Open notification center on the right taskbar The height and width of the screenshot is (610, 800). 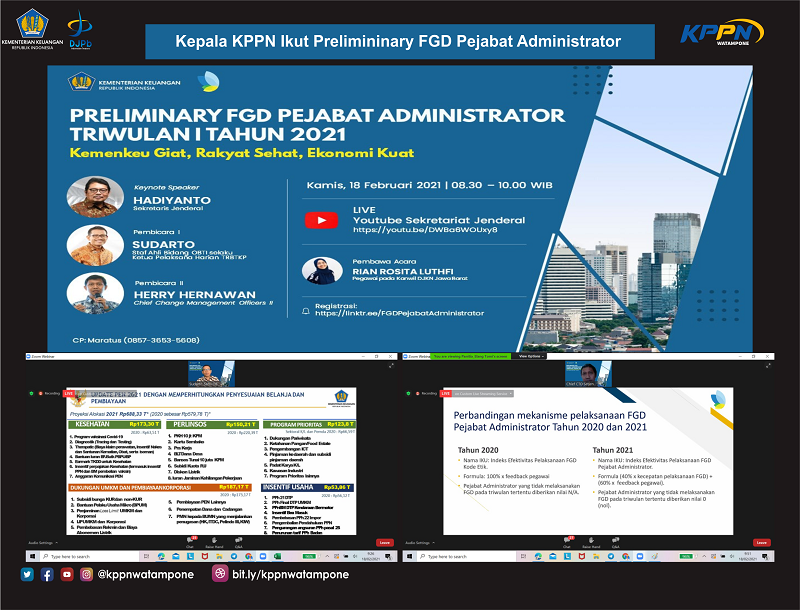coord(765,556)
